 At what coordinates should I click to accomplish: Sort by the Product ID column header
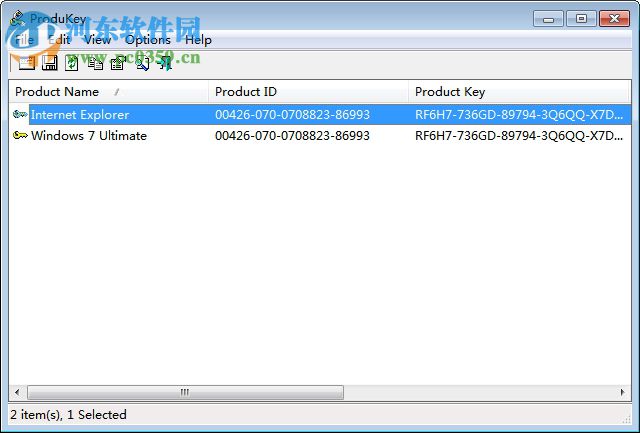(308, 92)
